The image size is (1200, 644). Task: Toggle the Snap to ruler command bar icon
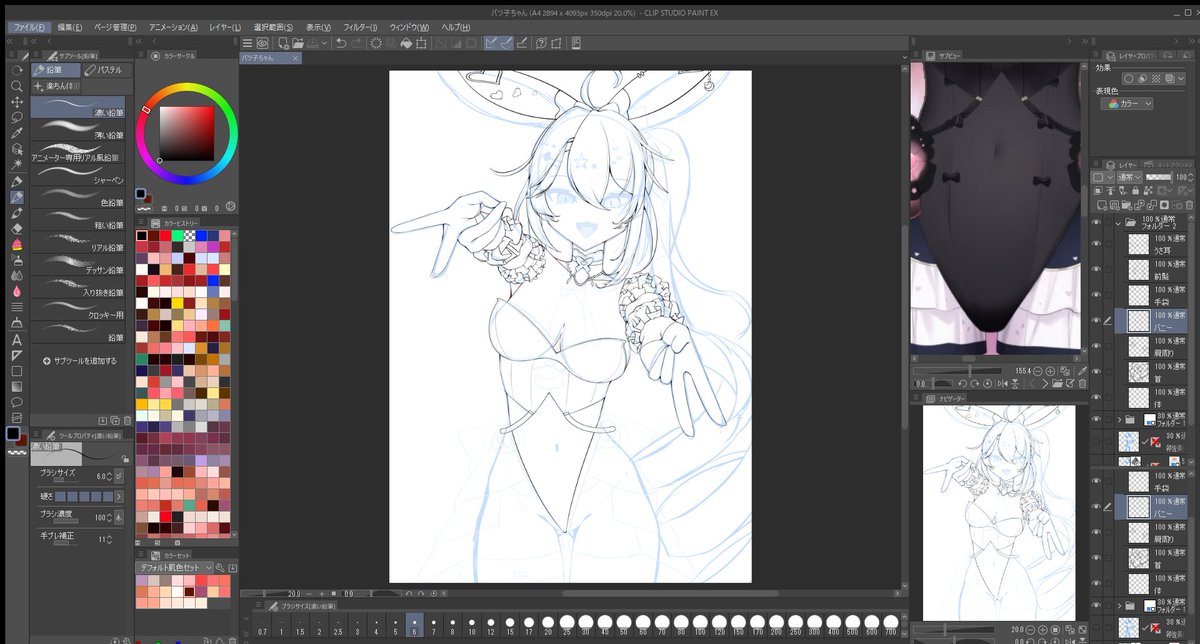click(x=491, y=44)
